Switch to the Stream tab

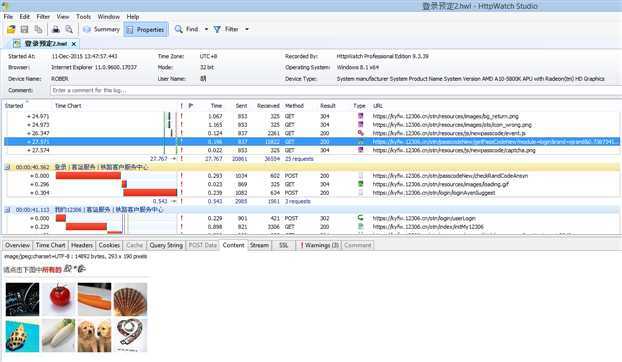(259, 245)
